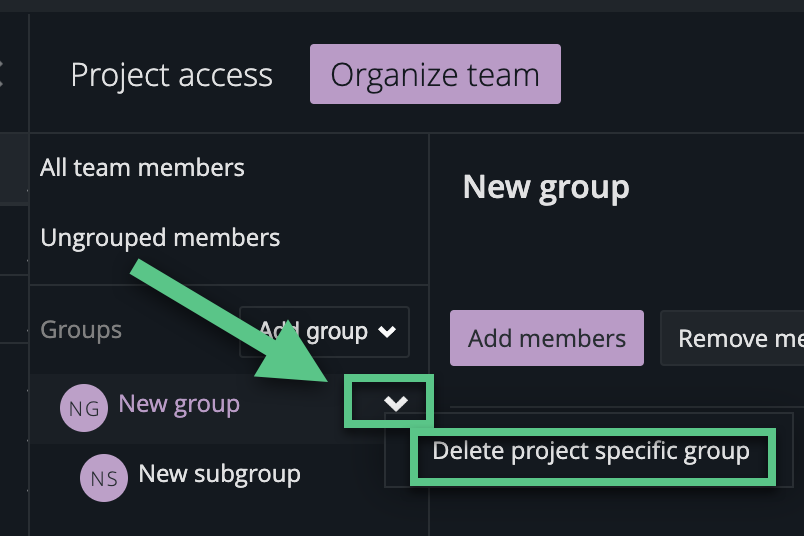Click the NS subgroup avatar icon
Screen dimensions: 804x536
click(104, 478)
